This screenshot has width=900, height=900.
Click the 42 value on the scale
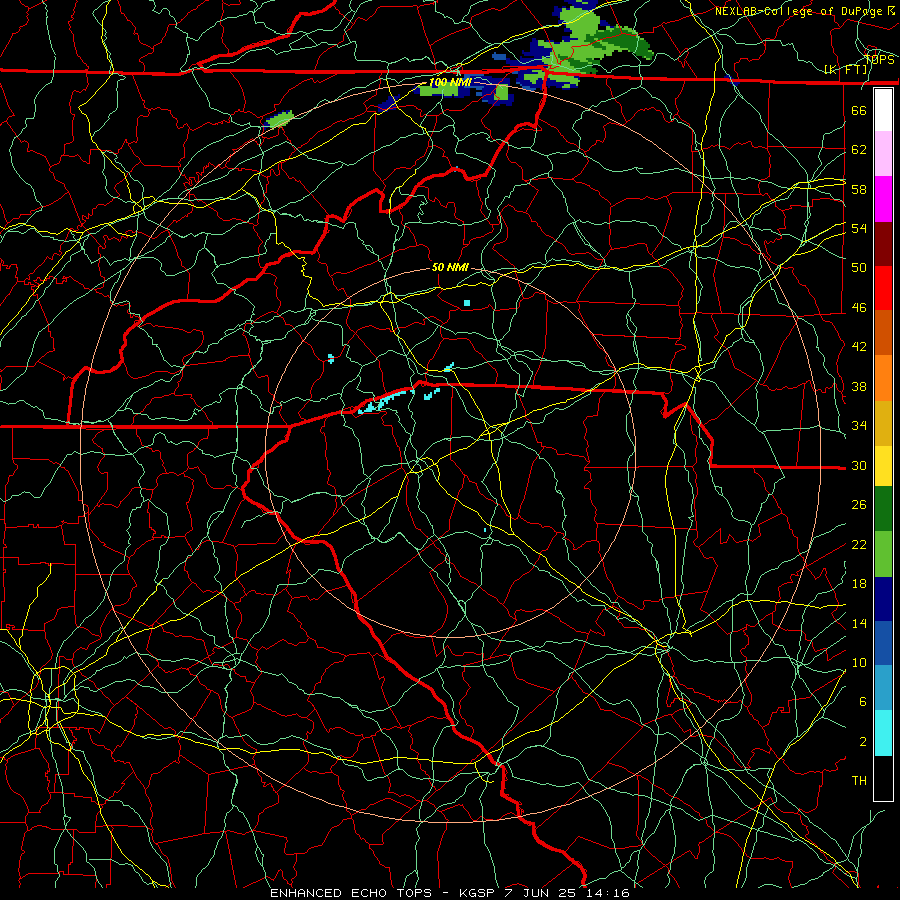click(x=859, y=347)
